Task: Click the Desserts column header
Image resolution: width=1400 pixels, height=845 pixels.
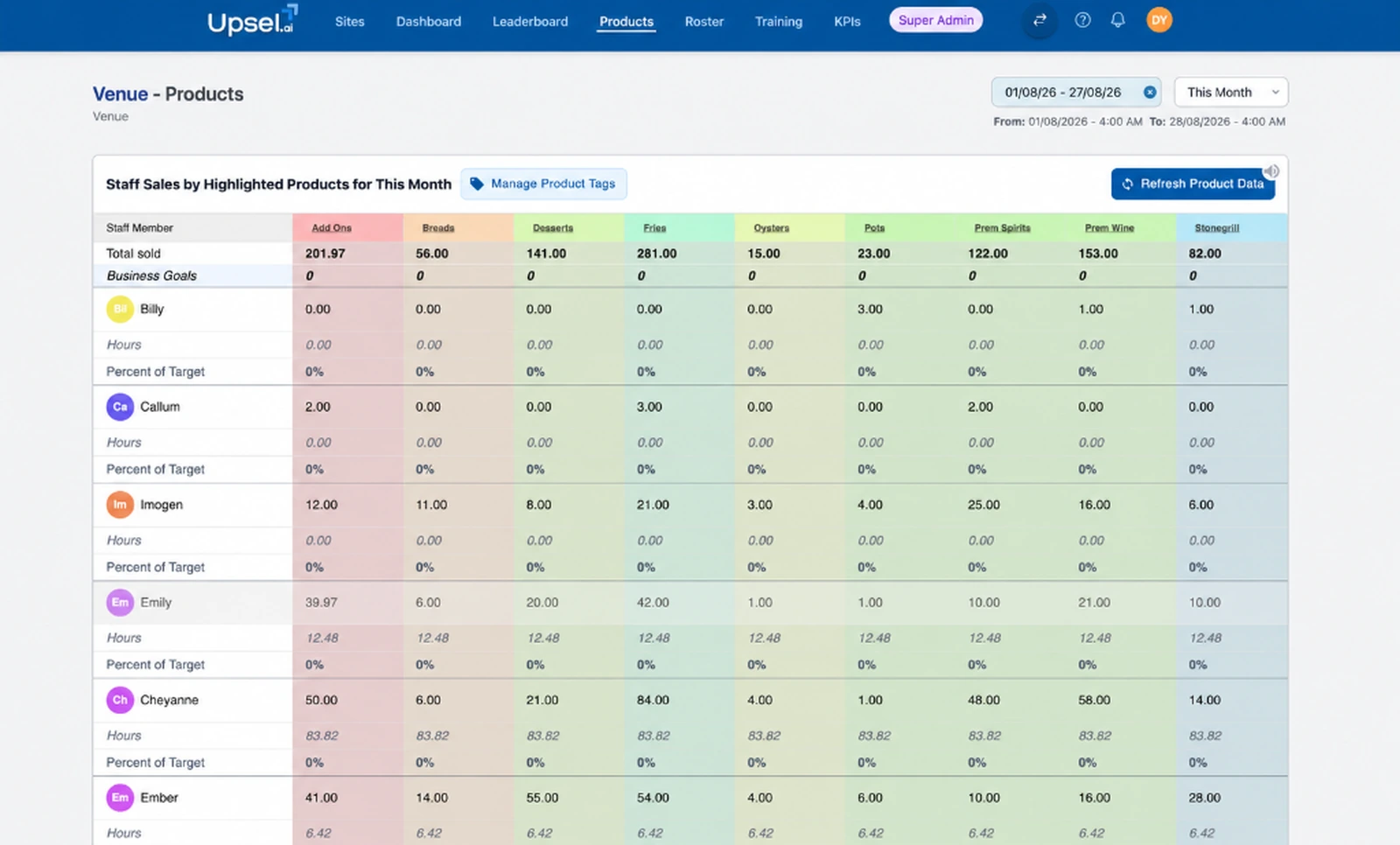Action: (x=553, y=227)
